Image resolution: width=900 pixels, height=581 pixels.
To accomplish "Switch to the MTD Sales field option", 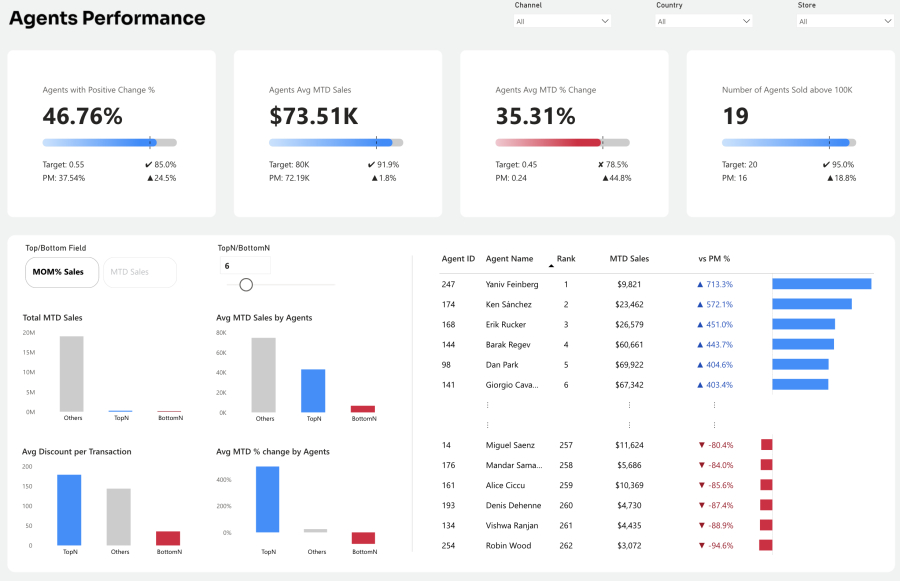I will coord(140,272).
